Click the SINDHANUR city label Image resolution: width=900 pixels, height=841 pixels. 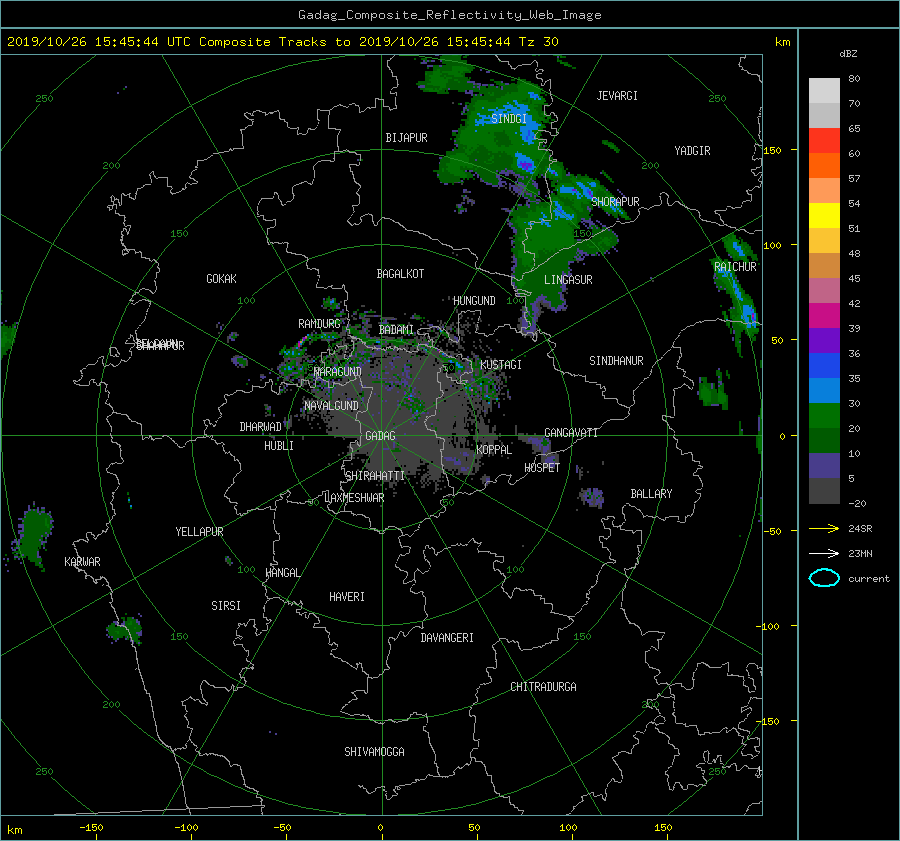(616, 361)
